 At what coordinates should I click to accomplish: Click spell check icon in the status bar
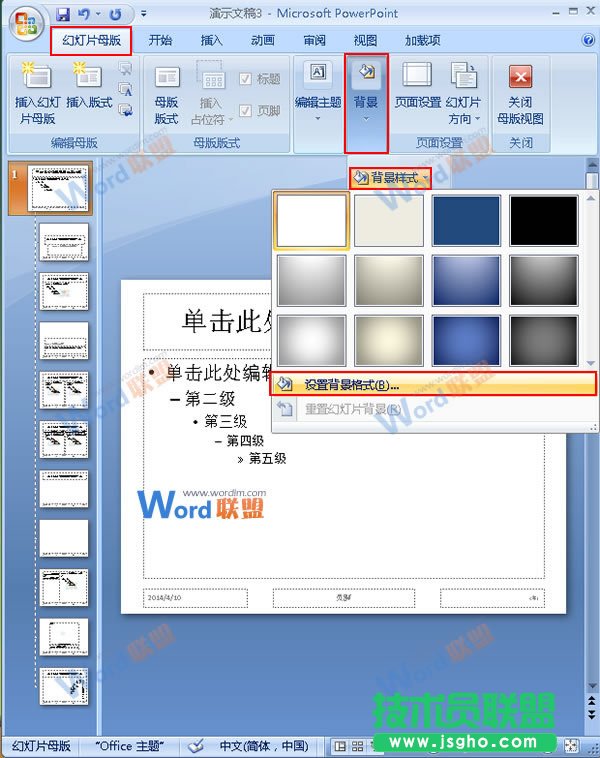[x=196, y=746]
